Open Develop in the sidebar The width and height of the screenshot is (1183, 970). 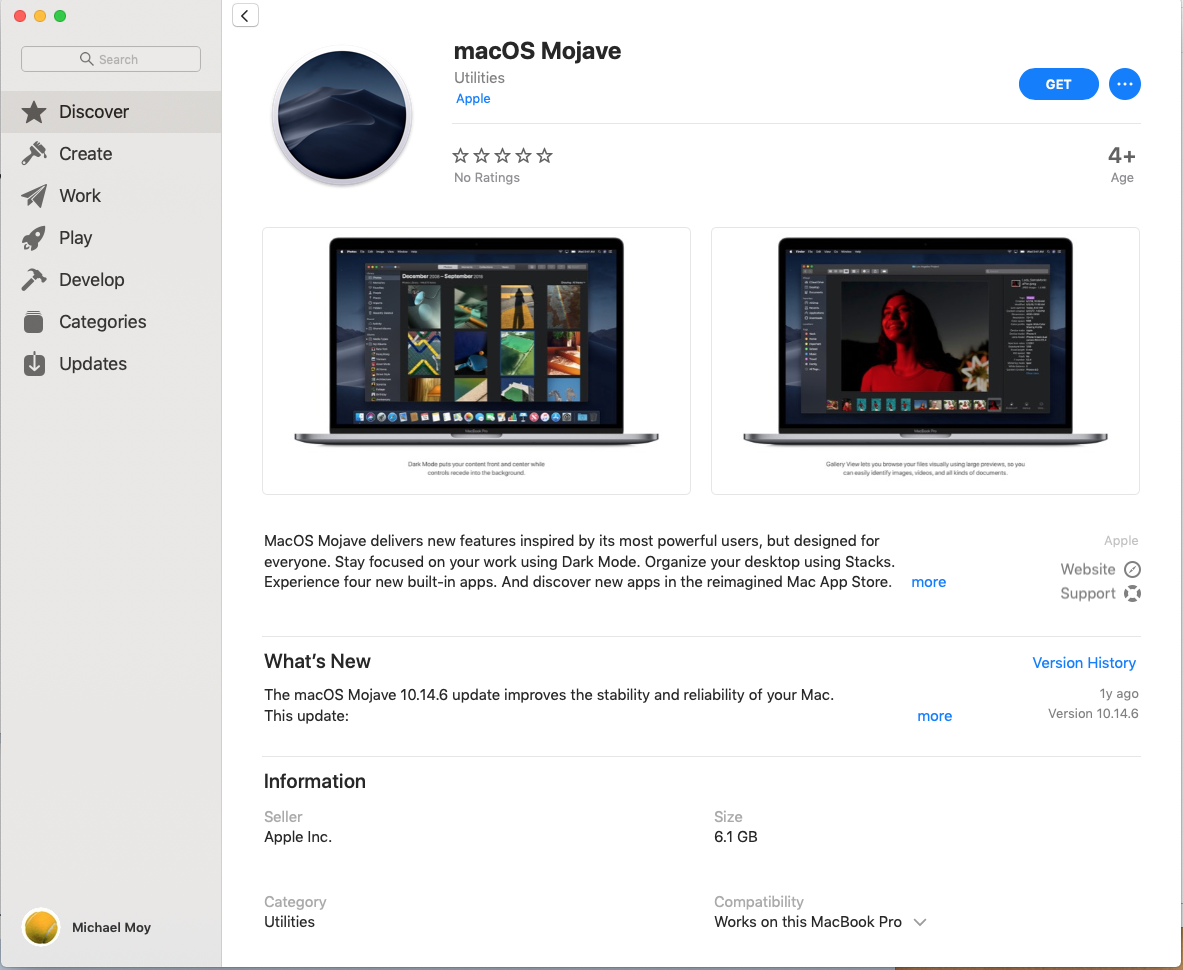point(111,280)
